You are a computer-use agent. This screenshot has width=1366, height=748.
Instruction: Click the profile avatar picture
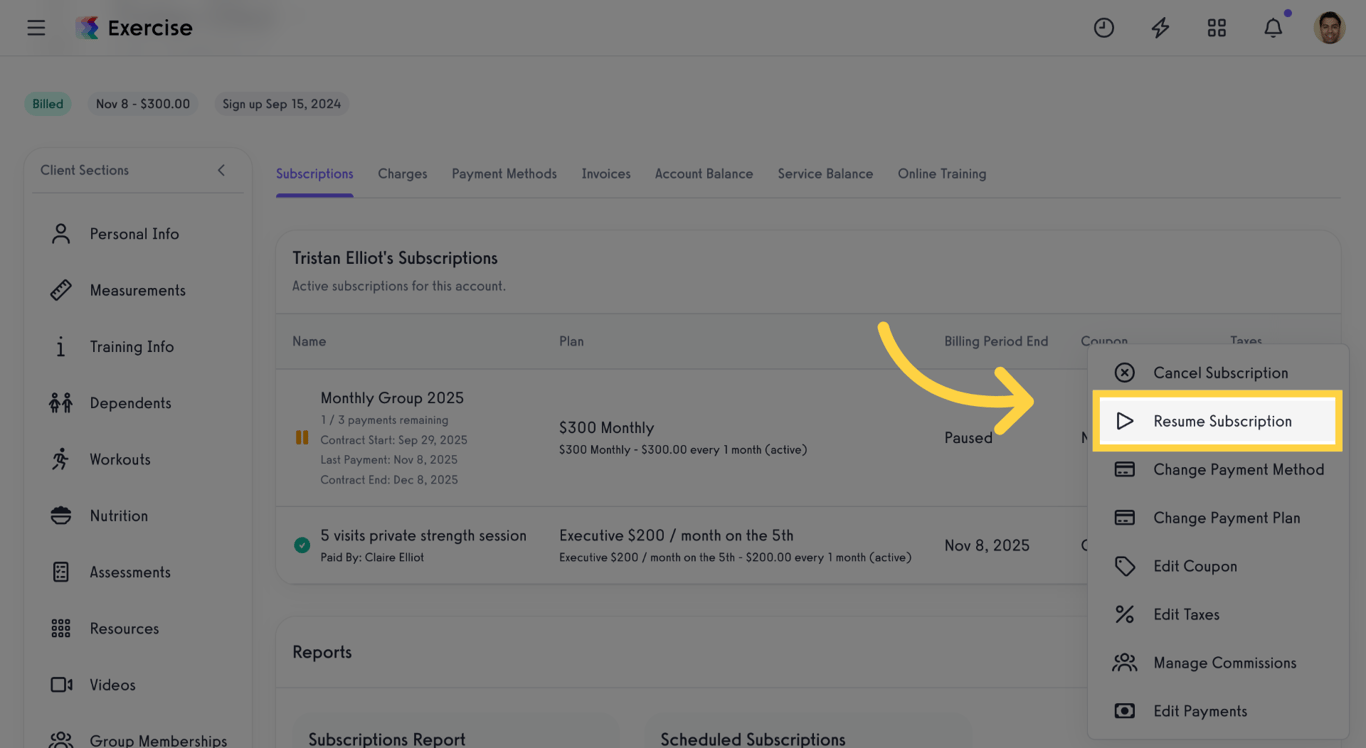tap(1329, 27)
